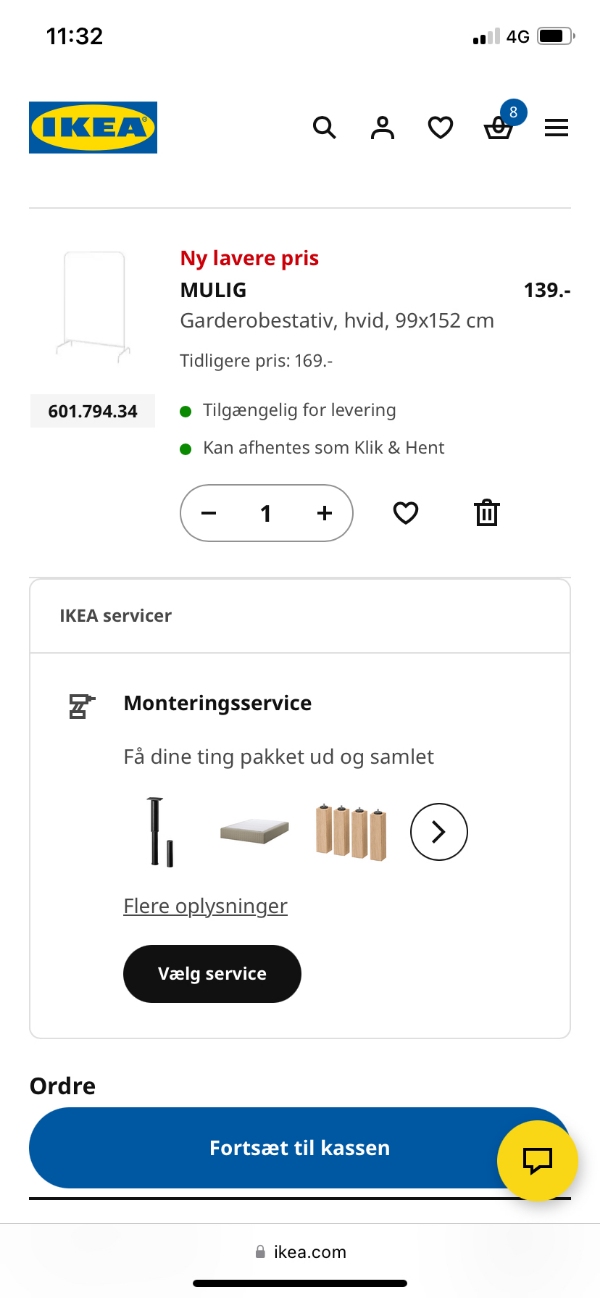The image size is (600, 1298).
Task: Save MULIG to favorites with the heart
Action: tap(405, 512)
